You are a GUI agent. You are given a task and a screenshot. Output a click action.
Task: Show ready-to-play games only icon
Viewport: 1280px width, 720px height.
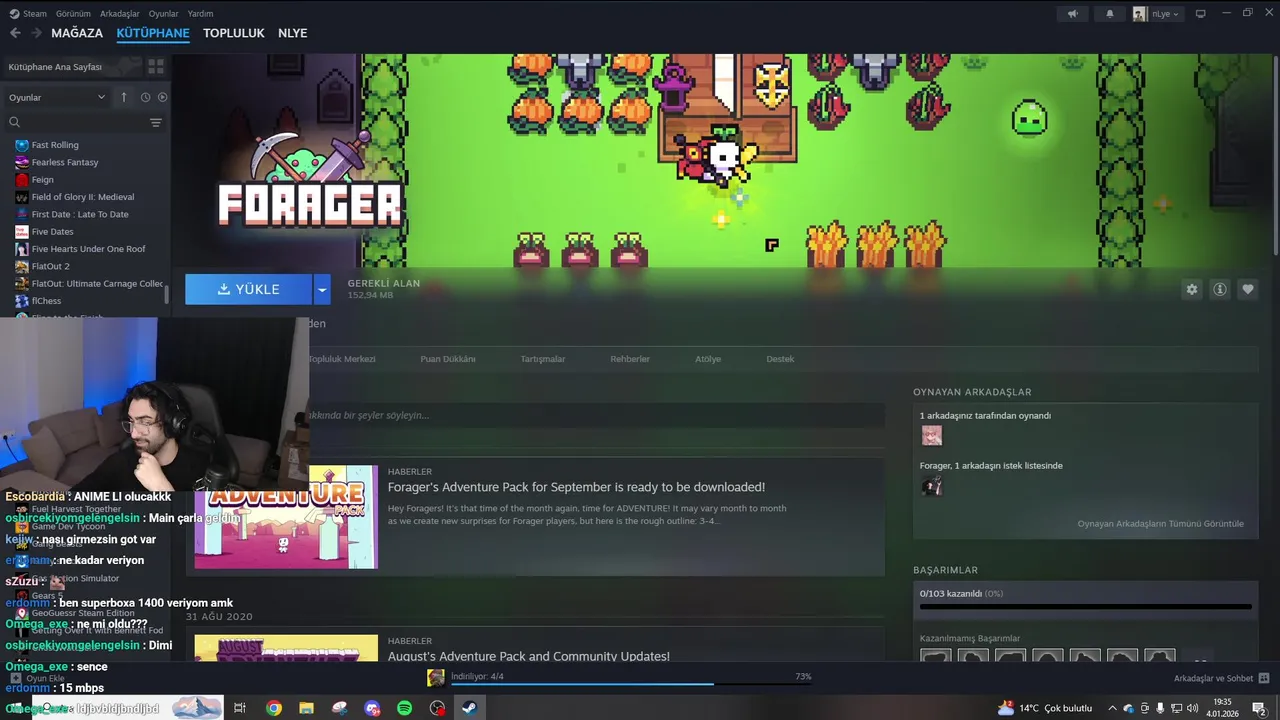(162, 97)
